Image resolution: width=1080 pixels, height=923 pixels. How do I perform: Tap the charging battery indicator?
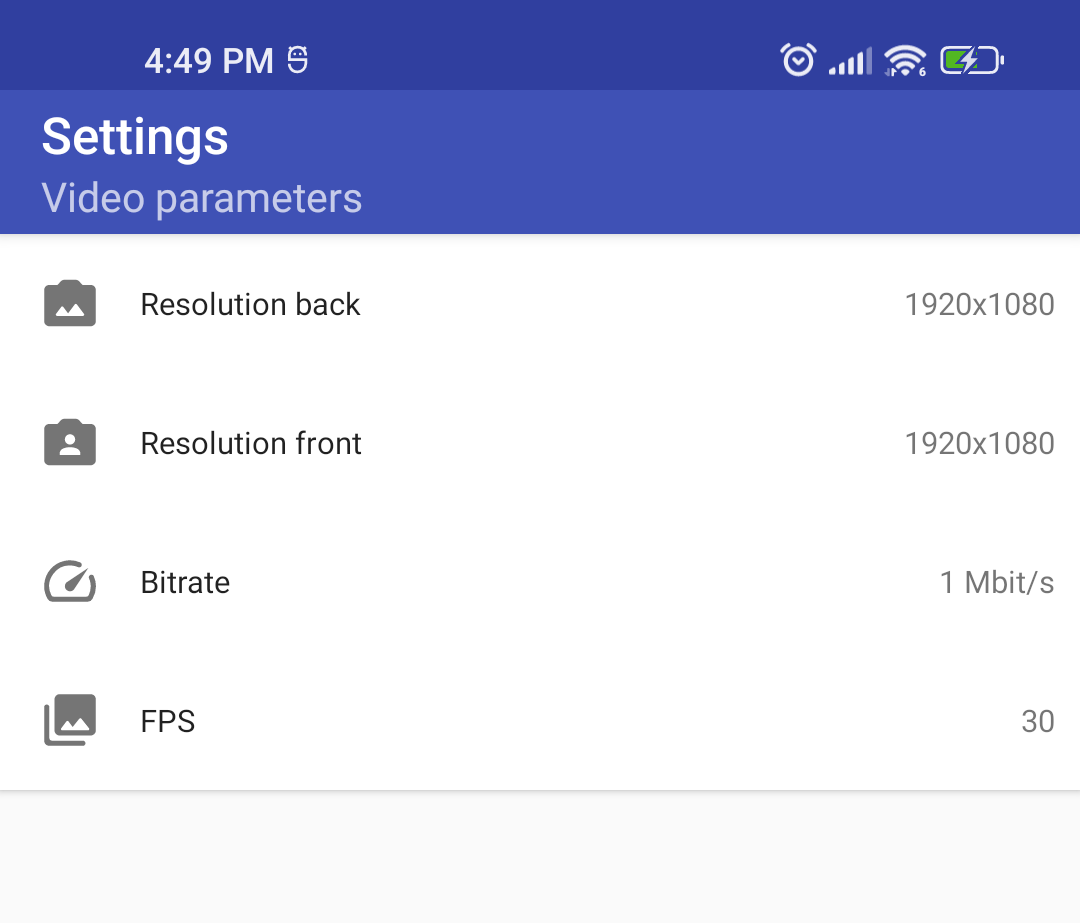click(x=971, y=61)
